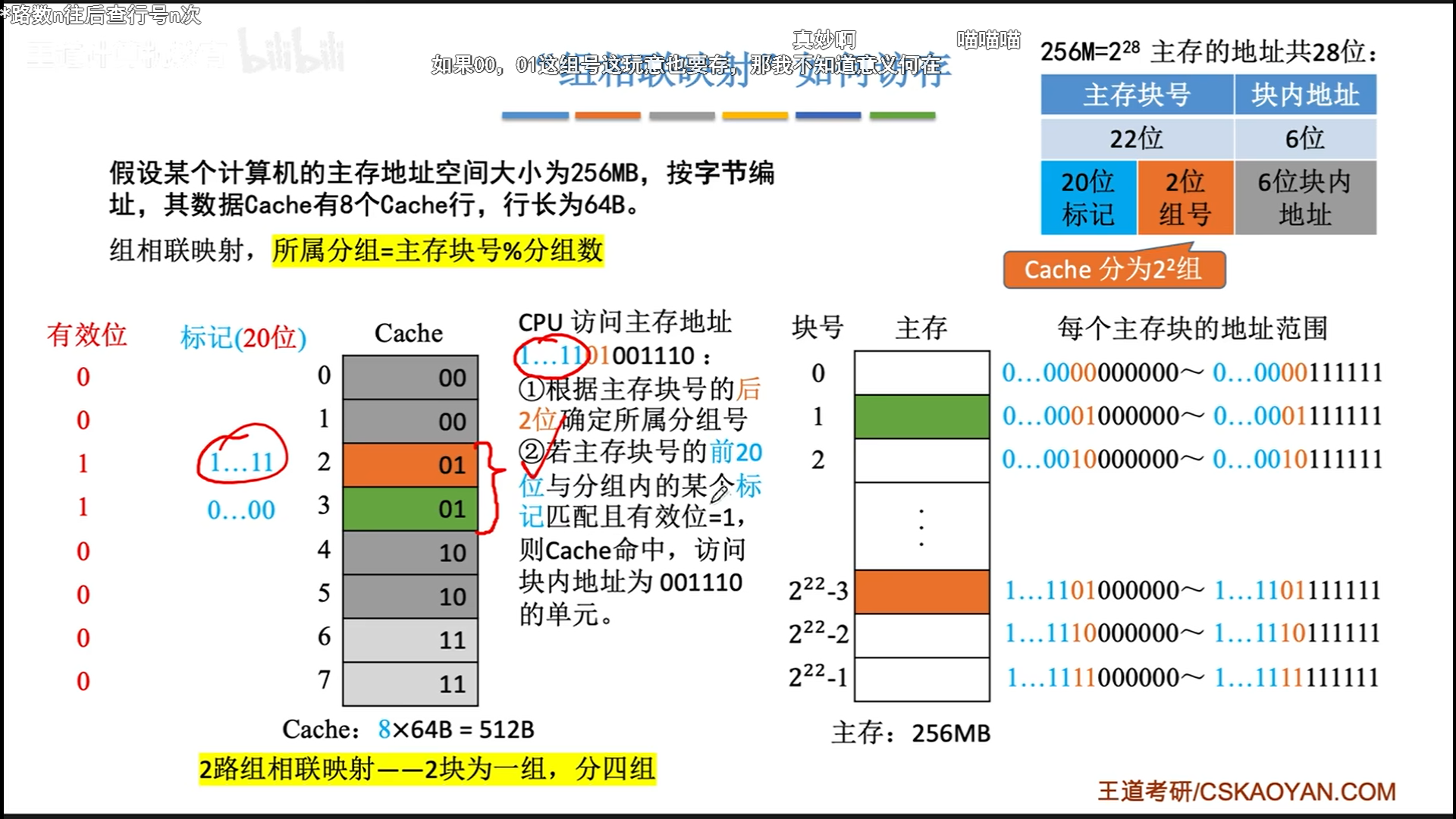
Task: Click the orange title underline bar
Action: 607,116
